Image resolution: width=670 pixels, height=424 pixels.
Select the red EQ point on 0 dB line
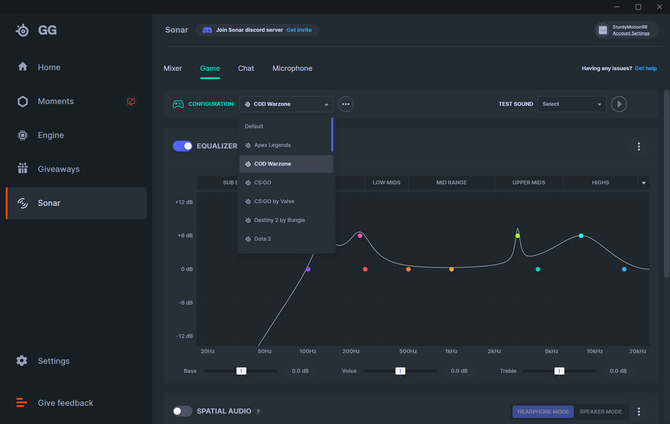365,269
